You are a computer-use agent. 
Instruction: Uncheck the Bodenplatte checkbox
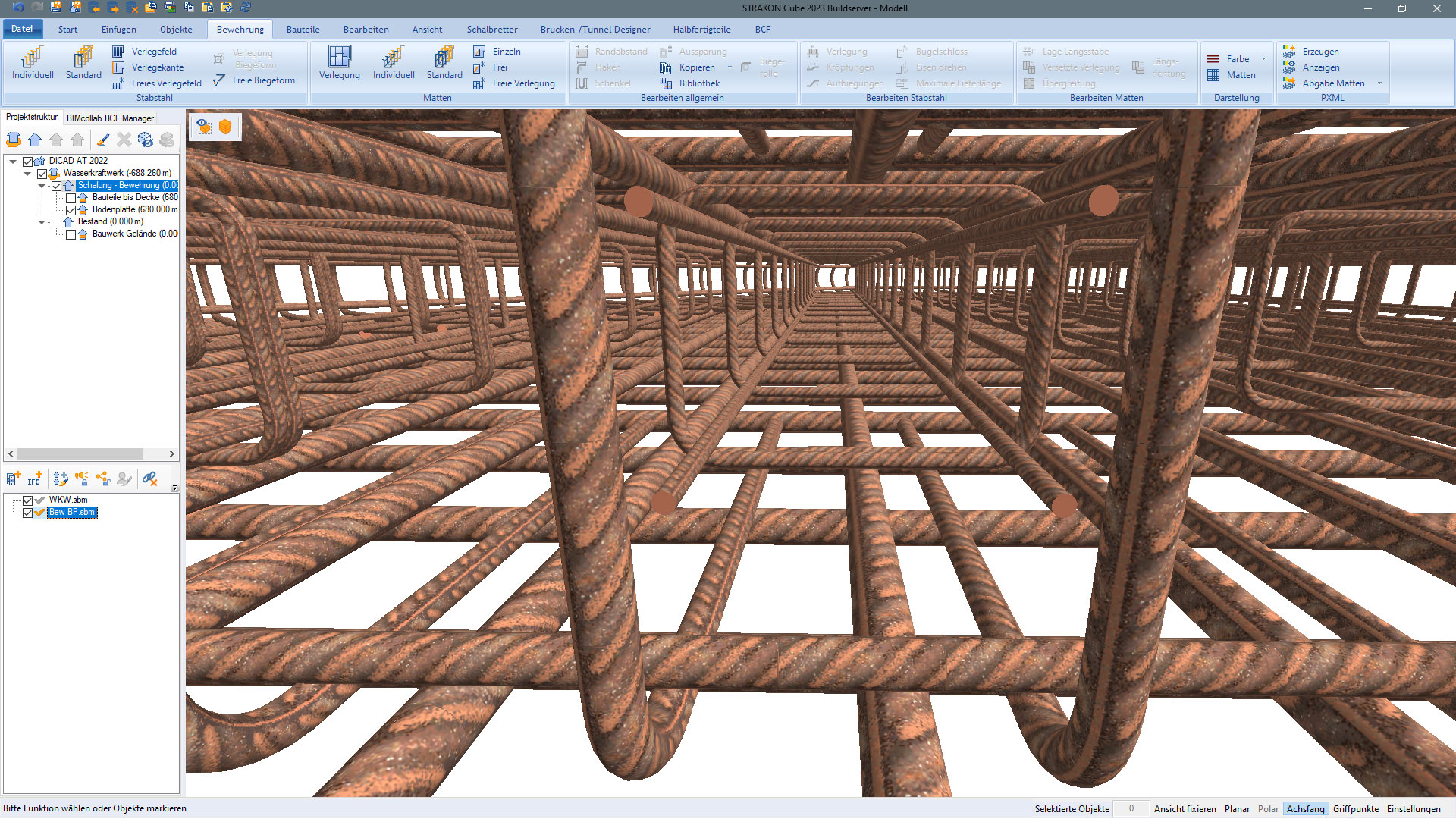coord(71,210)
